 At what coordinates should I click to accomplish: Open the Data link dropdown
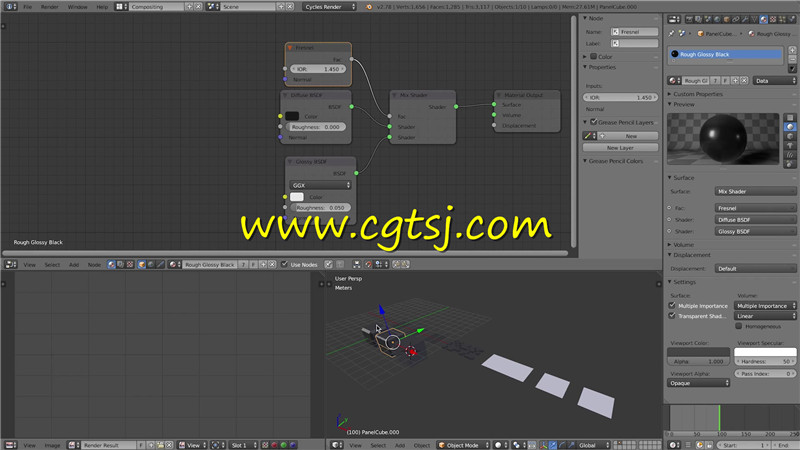click(774, 81)
